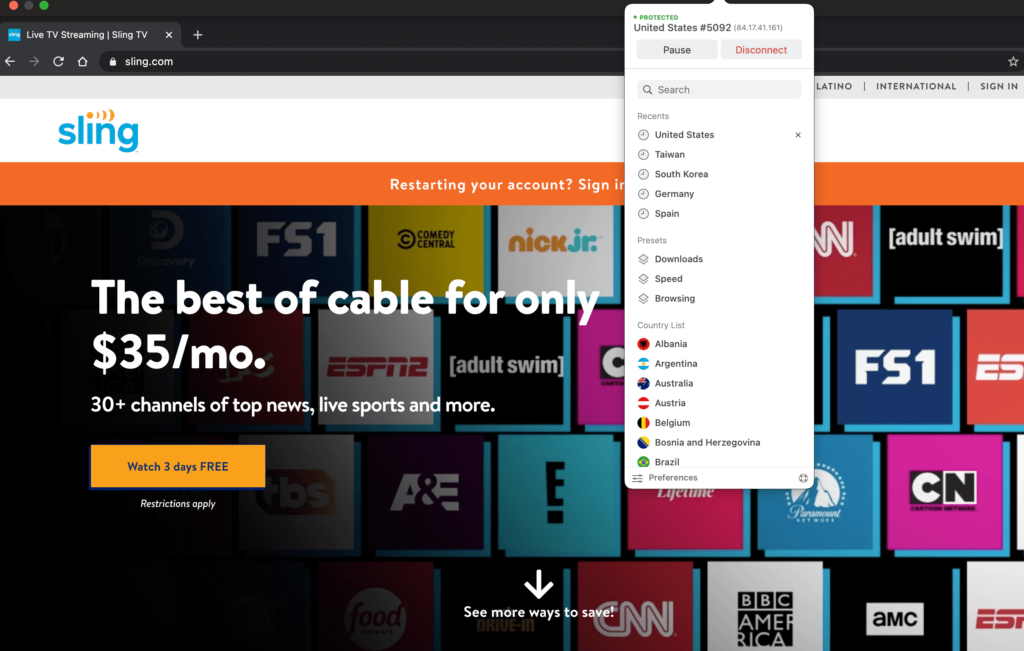1024x651 pixels.
Task: Remove United States from recents
Action: [x=798, y=135]
